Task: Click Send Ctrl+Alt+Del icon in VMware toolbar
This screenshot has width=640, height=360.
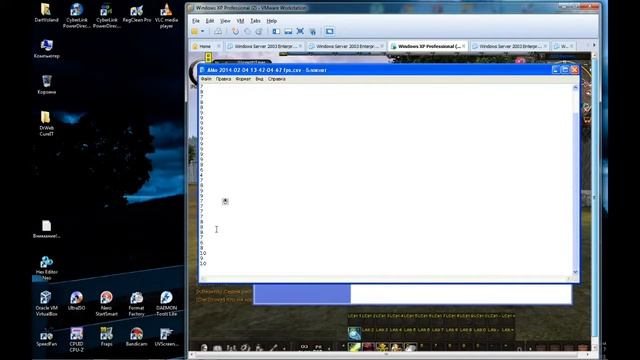Action: pos(218,31)
